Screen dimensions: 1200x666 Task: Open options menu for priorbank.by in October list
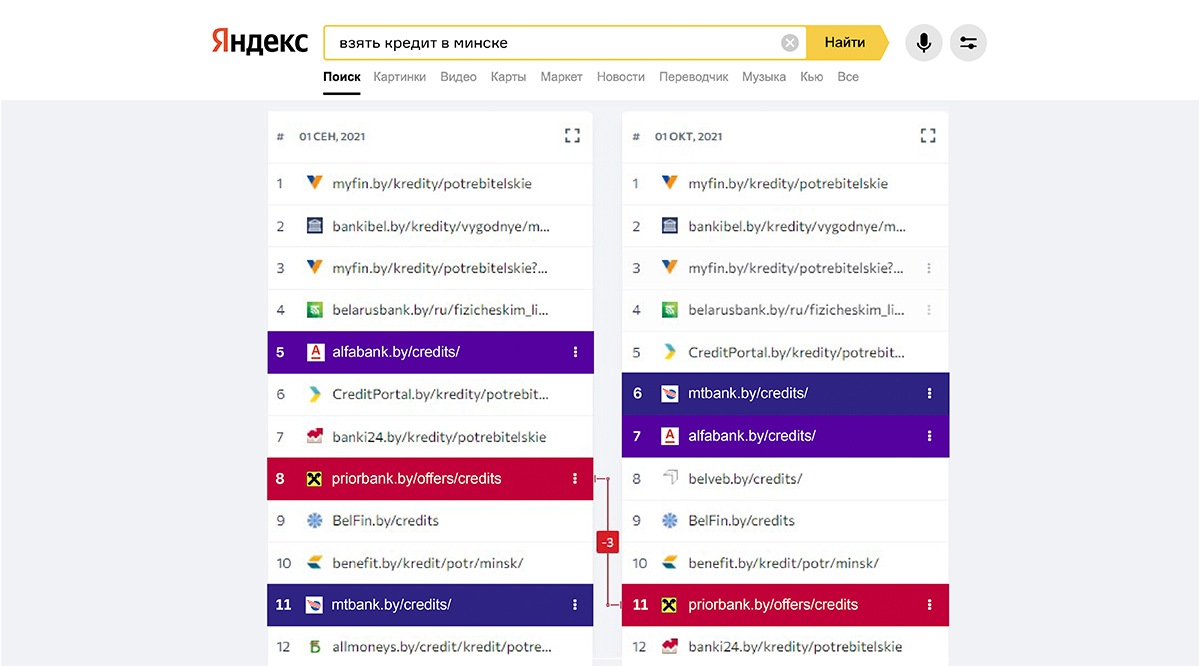(930, 605)
